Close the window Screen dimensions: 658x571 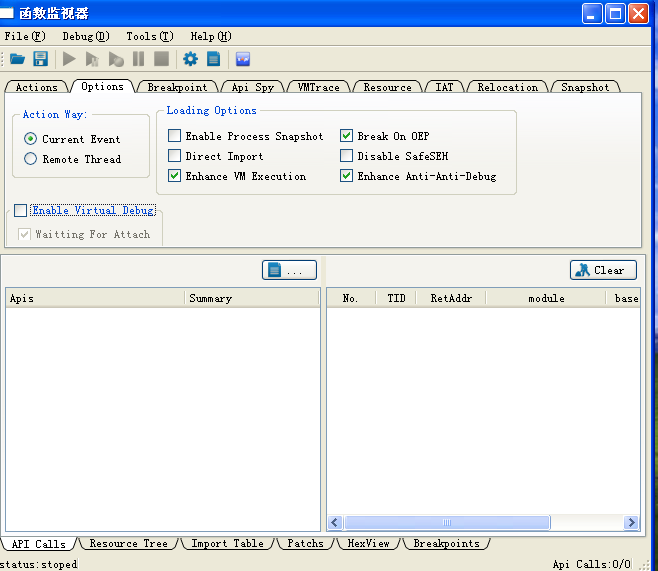(x=638, y=13)
